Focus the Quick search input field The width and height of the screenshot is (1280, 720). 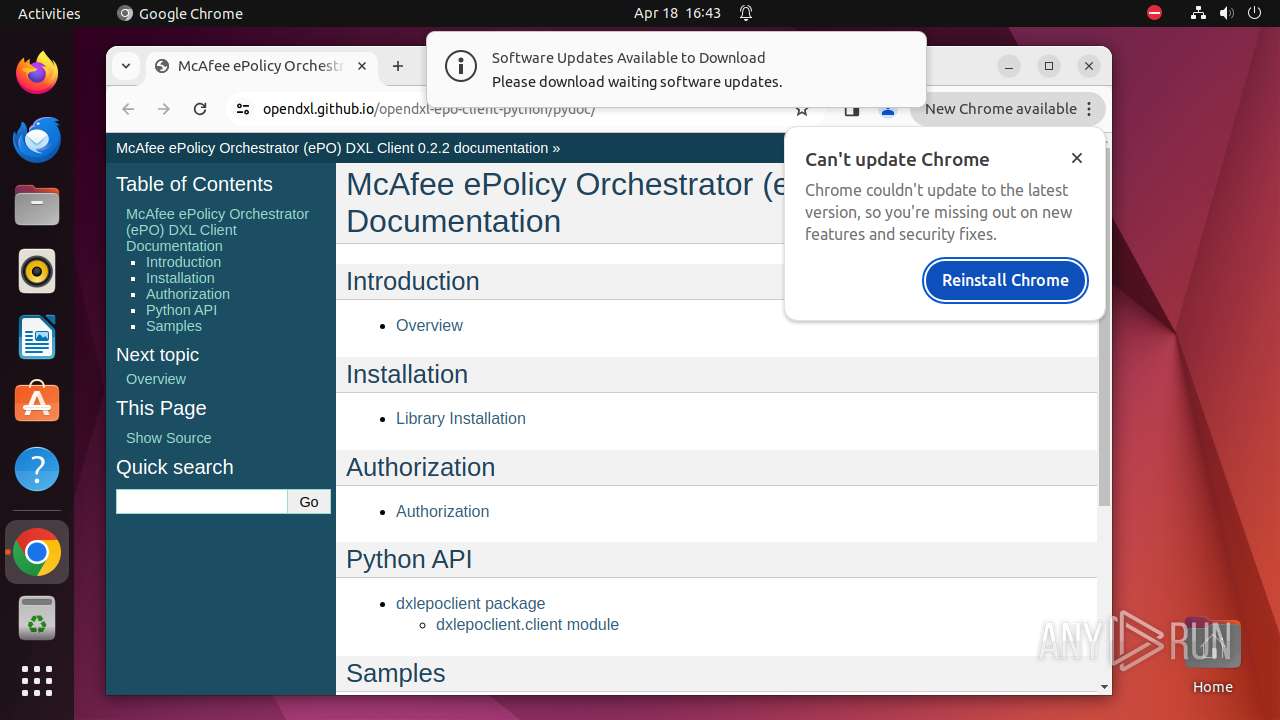202,502
